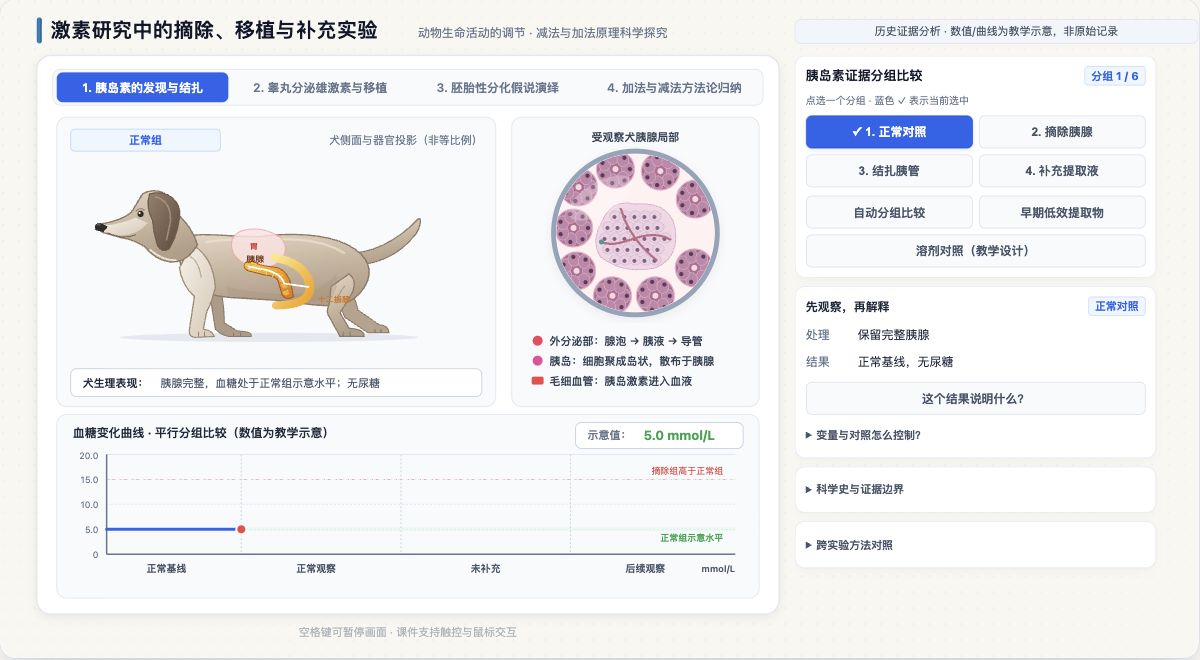The width and height of the screenshot is (1200, 660).
Task: Click the 受观察犬胰腺局部 title
Action: (x=635, y=137)
